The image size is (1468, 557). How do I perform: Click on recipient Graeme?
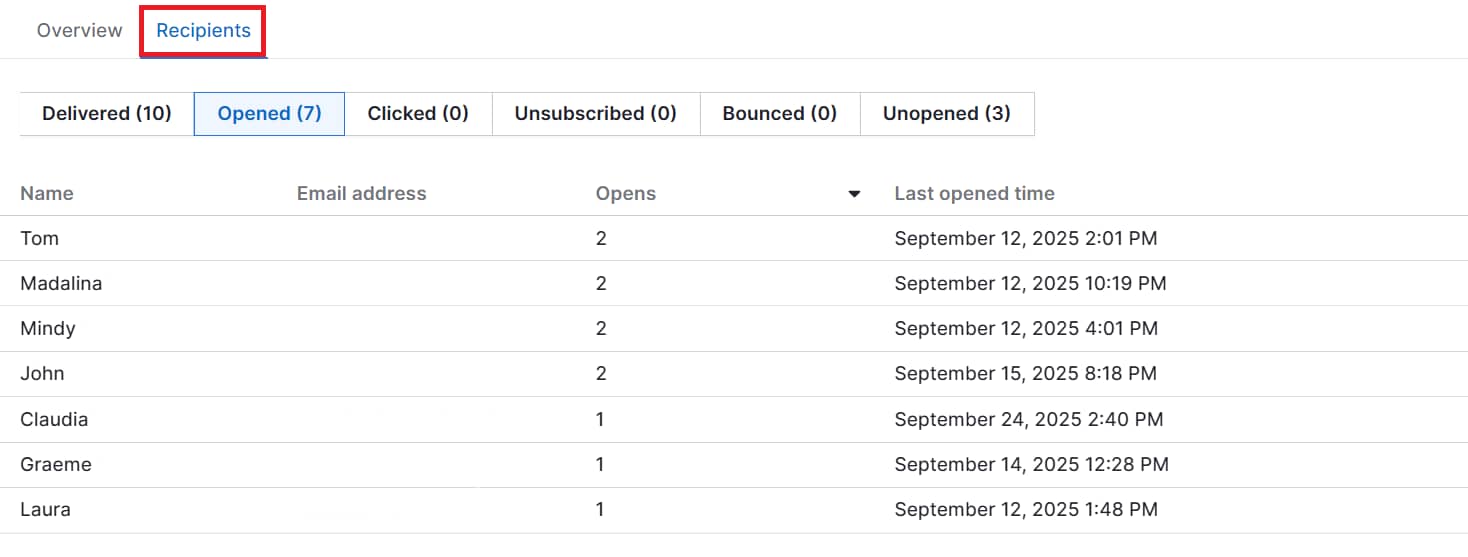click(56, 464)
